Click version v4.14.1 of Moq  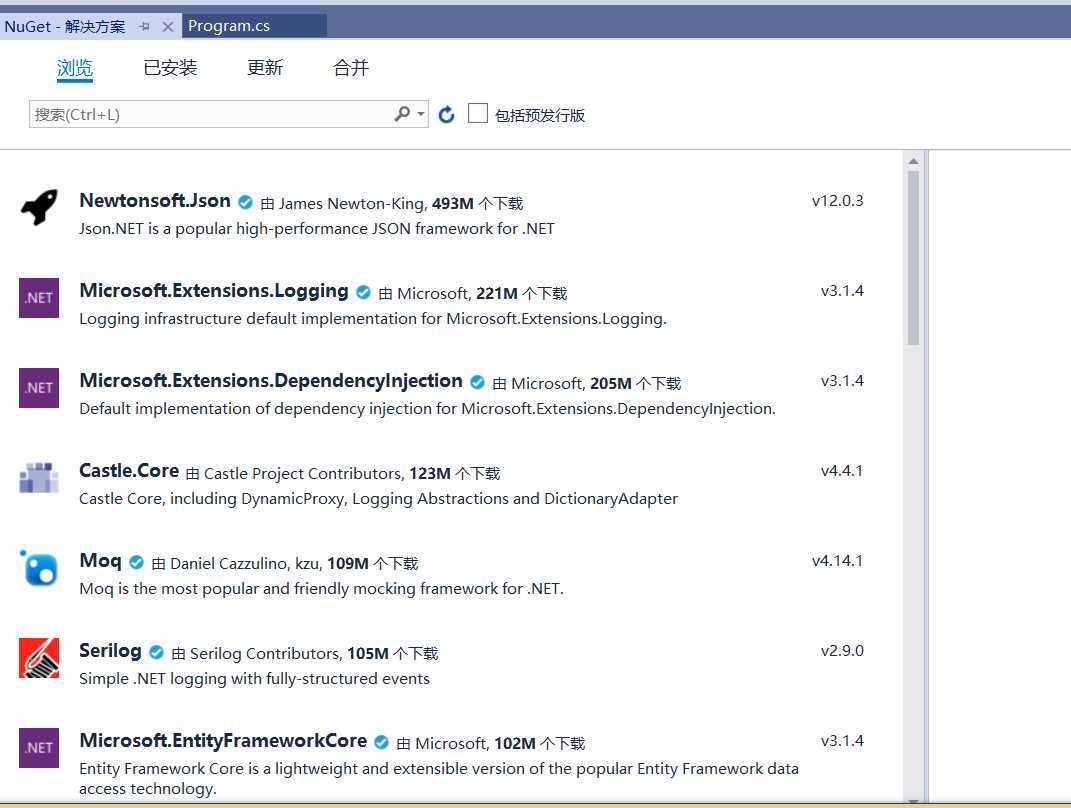[837, 561]
